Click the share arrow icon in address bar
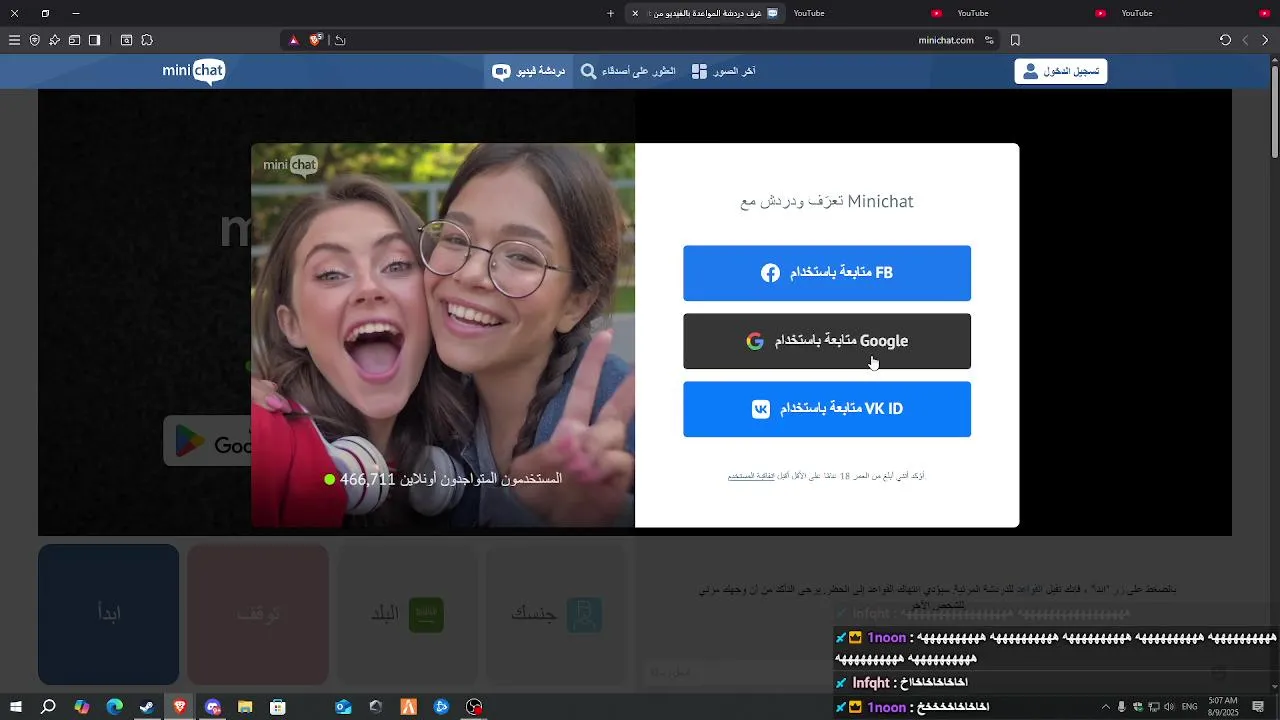This screenshot has height=720, width=1280. [x=340, y=40]
